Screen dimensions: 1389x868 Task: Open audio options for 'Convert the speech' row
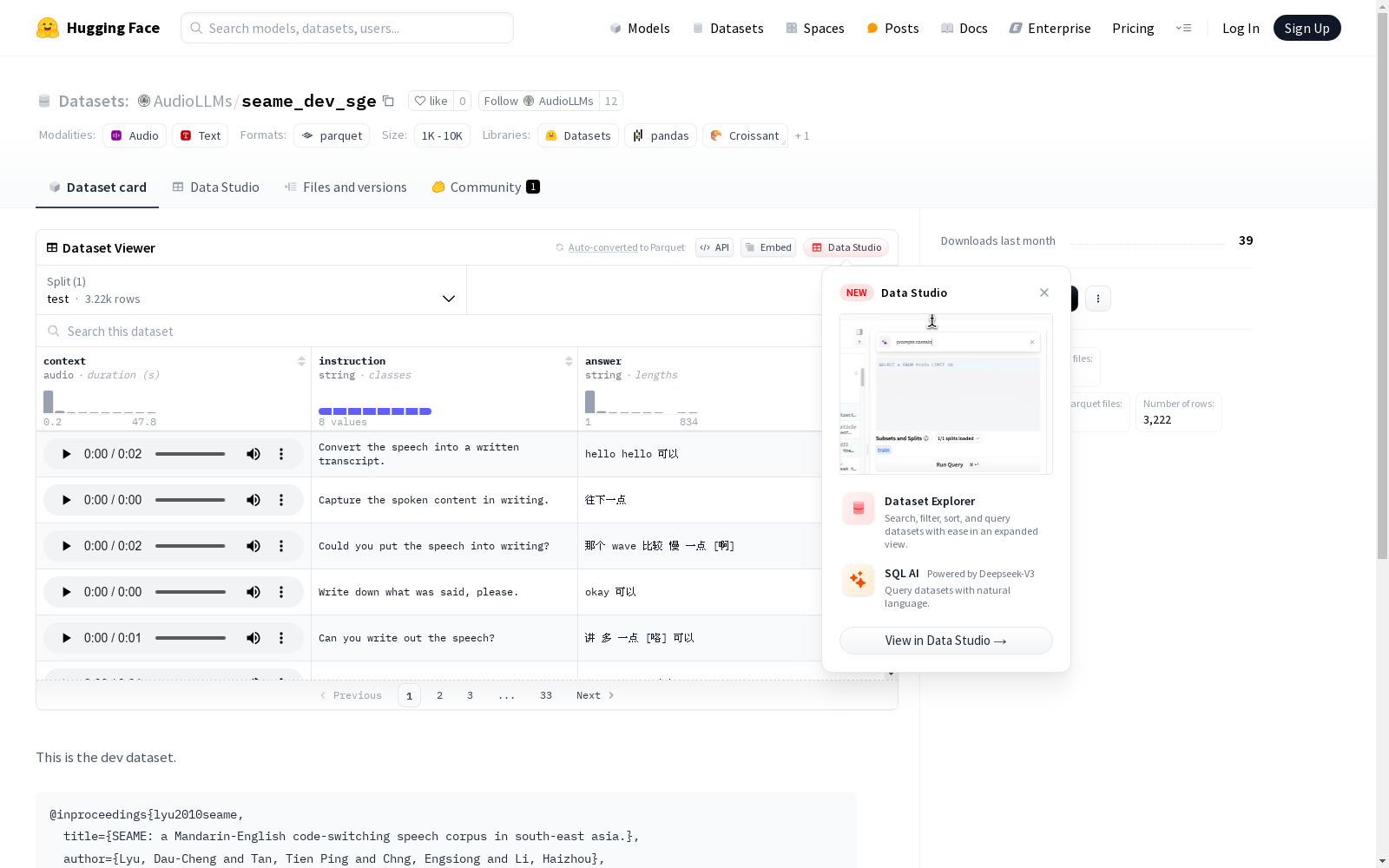[x=281, y=454]
